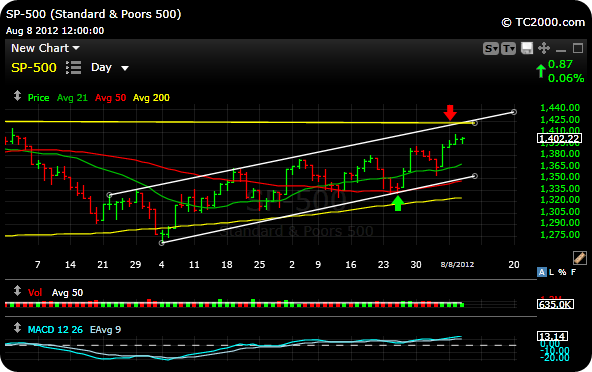Toggle the A arithmetic scale option
The image size is (592, 372).
(x=542, y=272)
